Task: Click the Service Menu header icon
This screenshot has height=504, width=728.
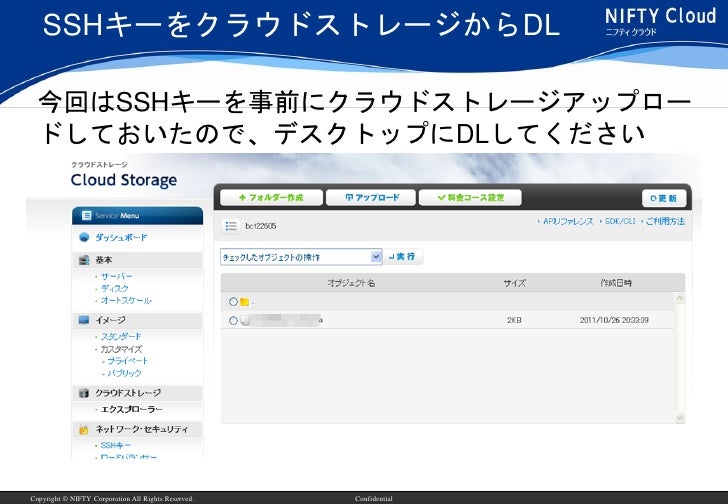Action: tap(86, 215)
